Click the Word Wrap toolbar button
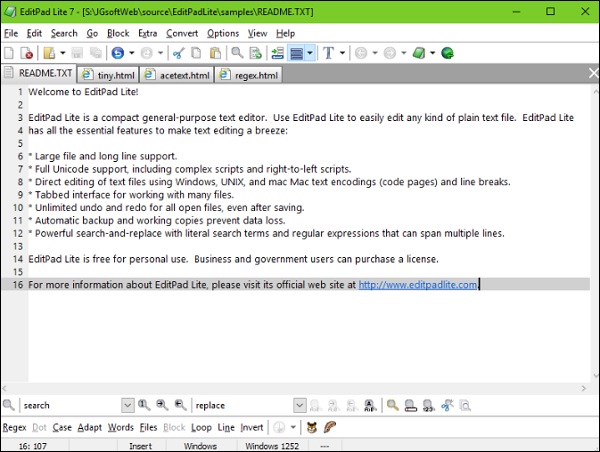This screenshot has width=600, height=452. click(x=296, y=53)
